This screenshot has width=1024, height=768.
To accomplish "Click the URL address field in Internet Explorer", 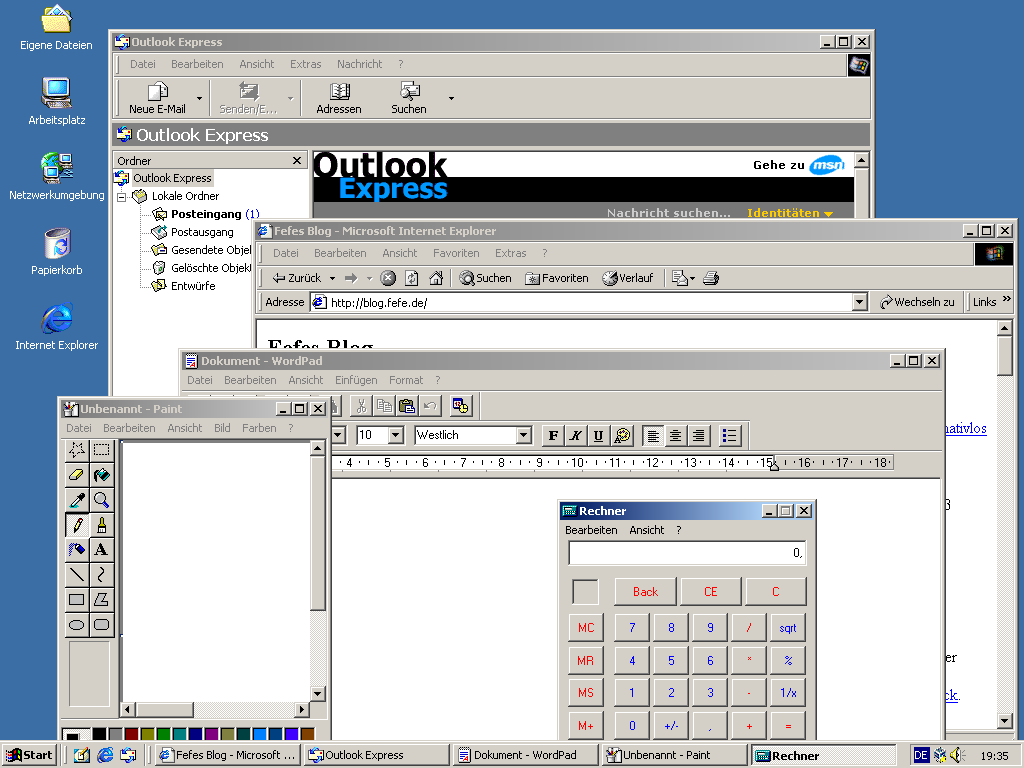I will pos(581,302).
